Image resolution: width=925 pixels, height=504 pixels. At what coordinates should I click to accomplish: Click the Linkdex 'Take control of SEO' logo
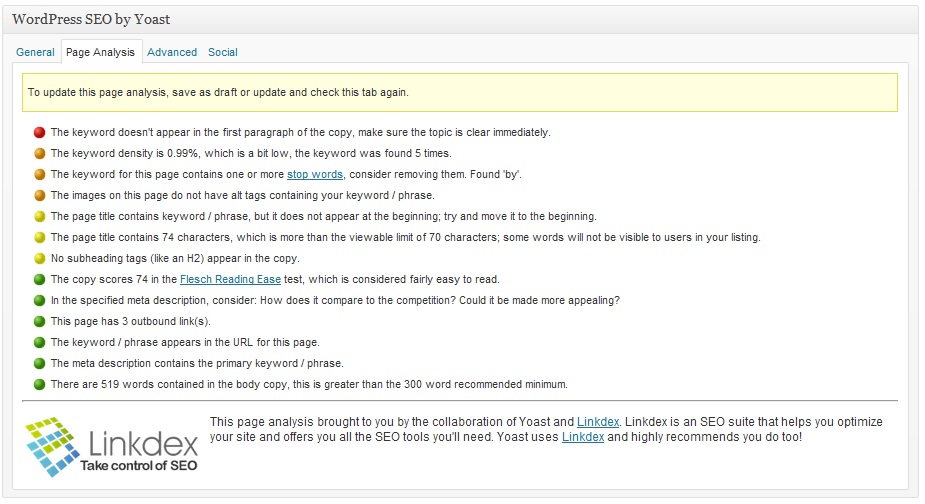click(111, 447)
